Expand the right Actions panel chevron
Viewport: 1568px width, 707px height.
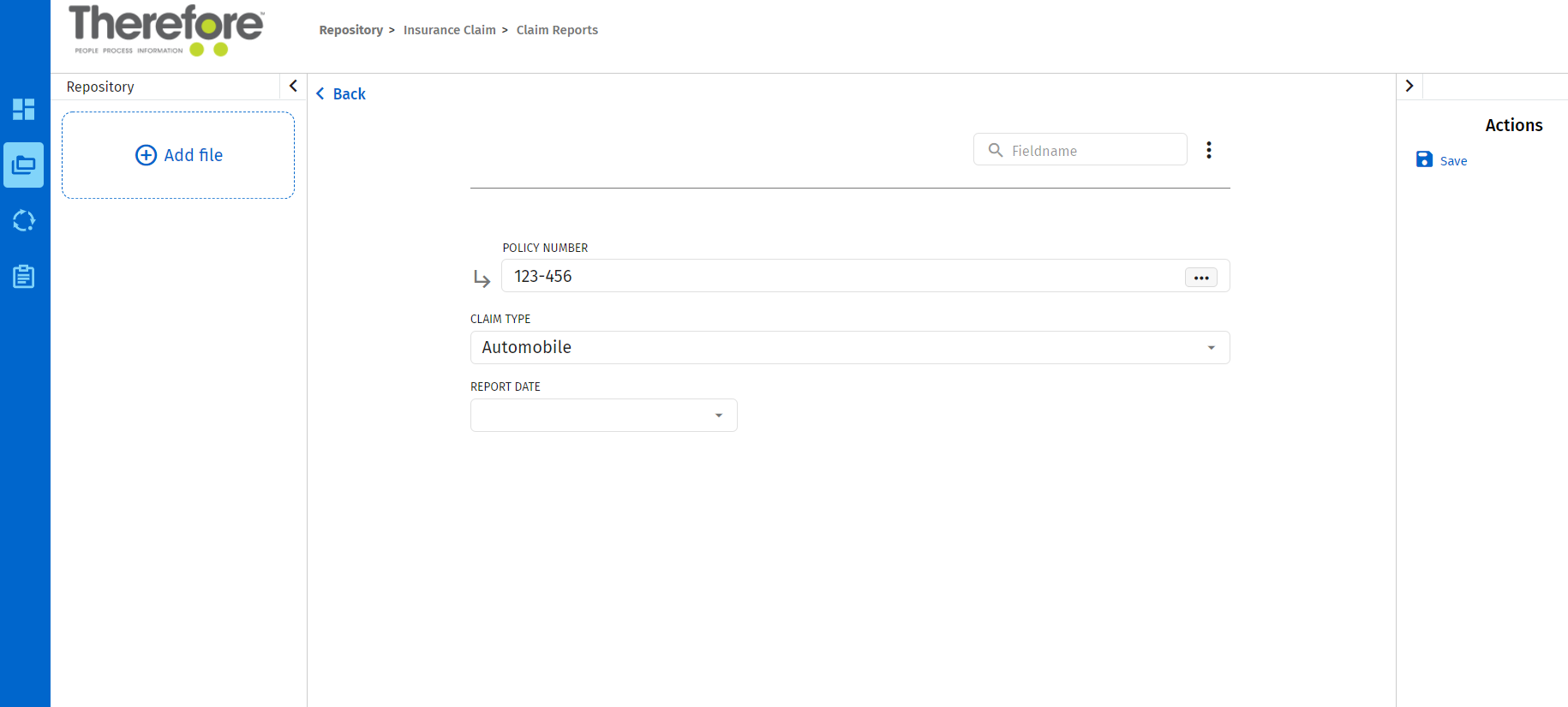1409,86
